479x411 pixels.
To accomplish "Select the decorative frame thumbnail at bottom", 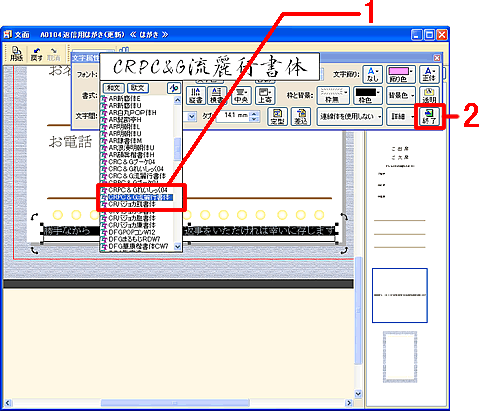I will tap(400, 357).
